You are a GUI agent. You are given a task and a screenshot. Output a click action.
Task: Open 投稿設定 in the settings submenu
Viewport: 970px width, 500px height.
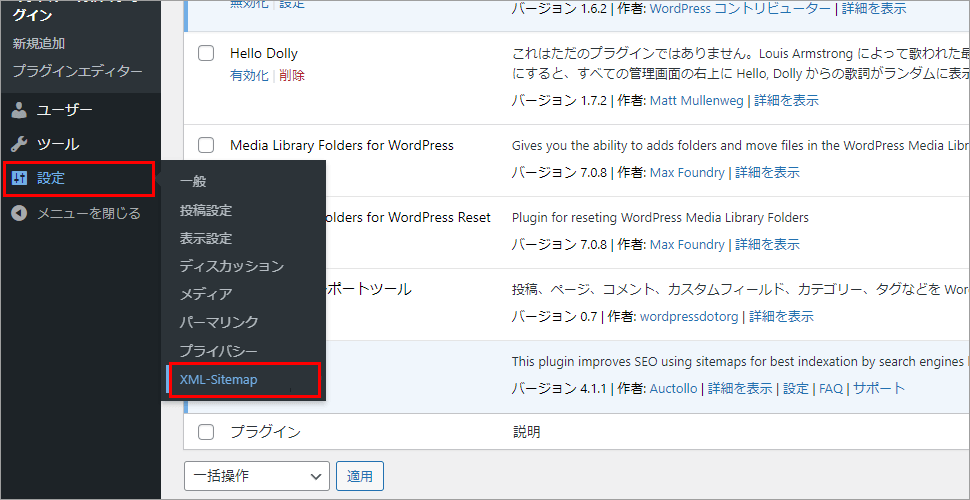click(x=206, y=210)
